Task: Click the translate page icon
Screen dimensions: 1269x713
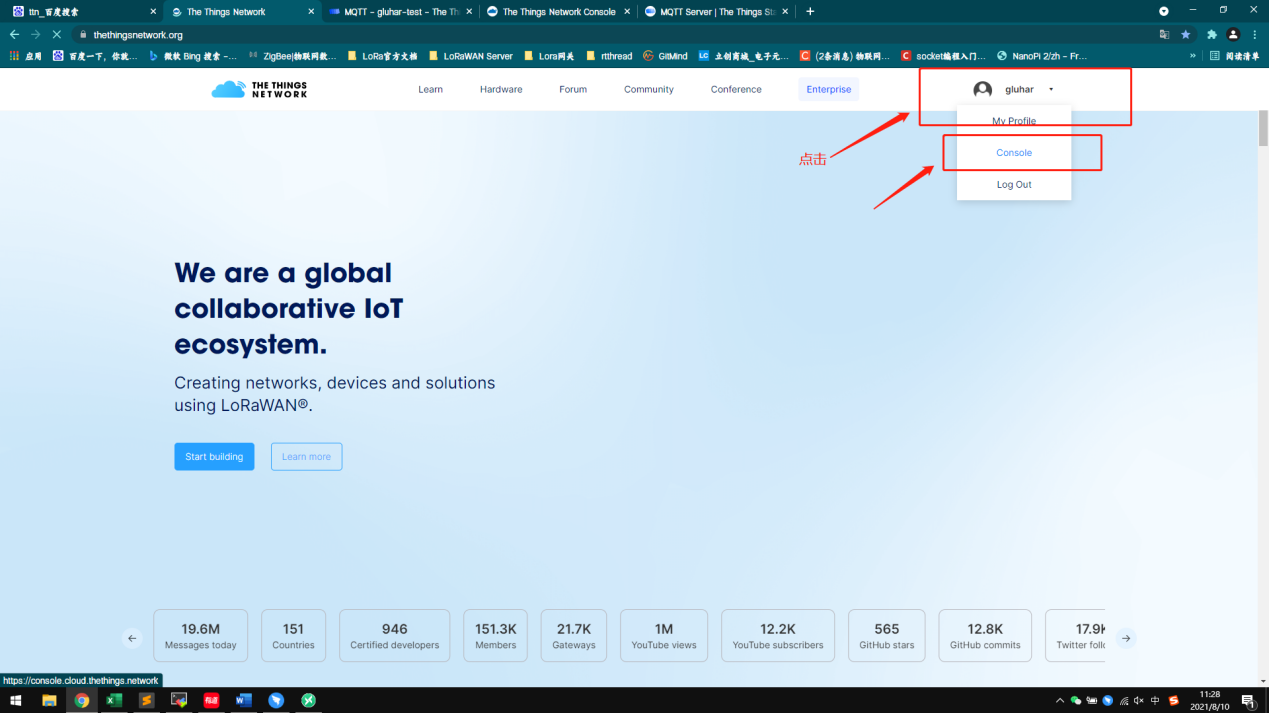Action: 1164,34
